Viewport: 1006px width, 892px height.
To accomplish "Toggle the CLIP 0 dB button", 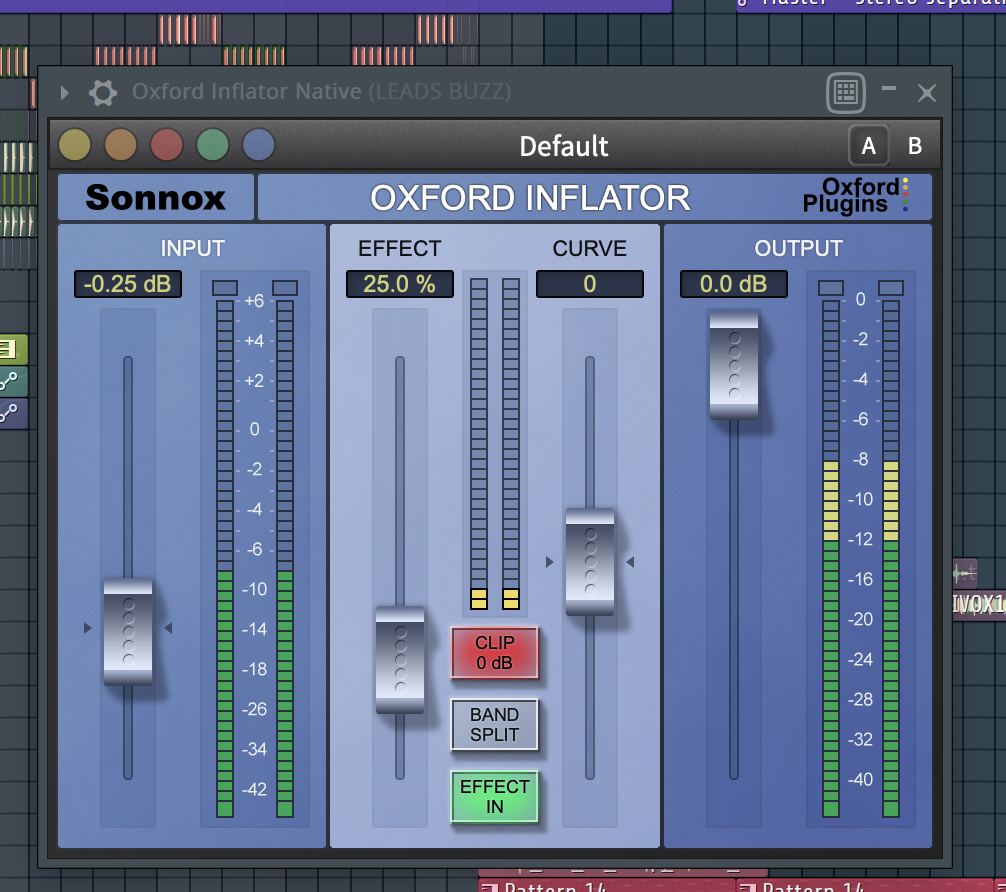I will [x=494, y=653].
